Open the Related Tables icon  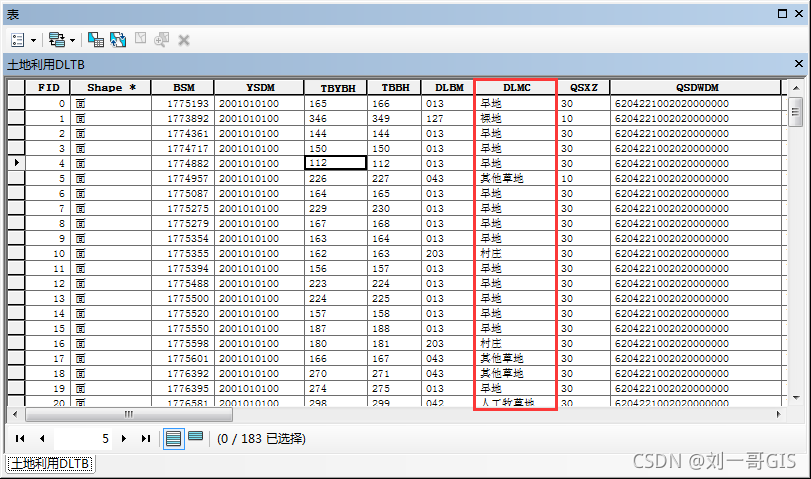point(56,40)
